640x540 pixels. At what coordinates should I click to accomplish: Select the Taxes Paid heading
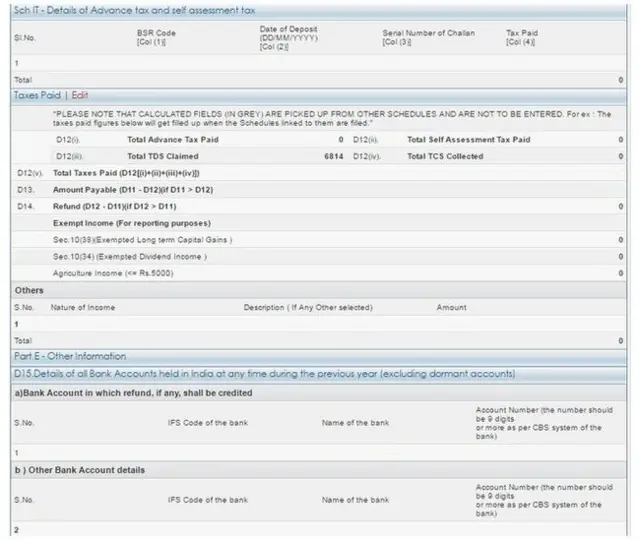(x=37, y=95)
